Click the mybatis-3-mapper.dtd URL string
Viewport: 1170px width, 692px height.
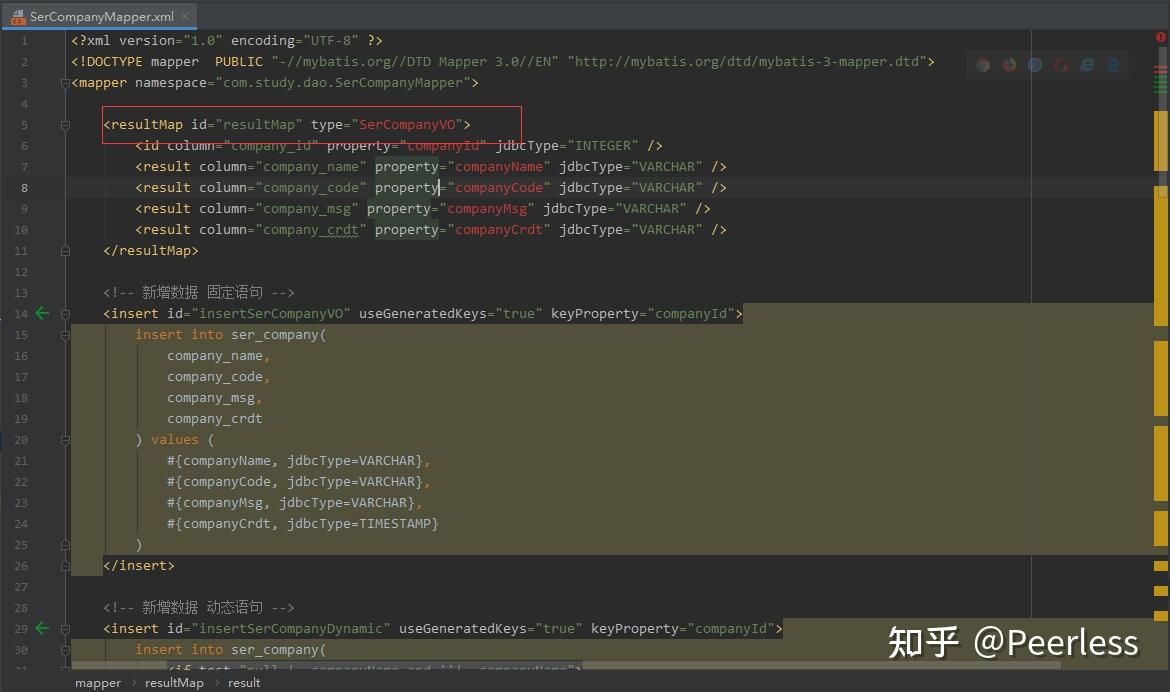pos(746,61)
